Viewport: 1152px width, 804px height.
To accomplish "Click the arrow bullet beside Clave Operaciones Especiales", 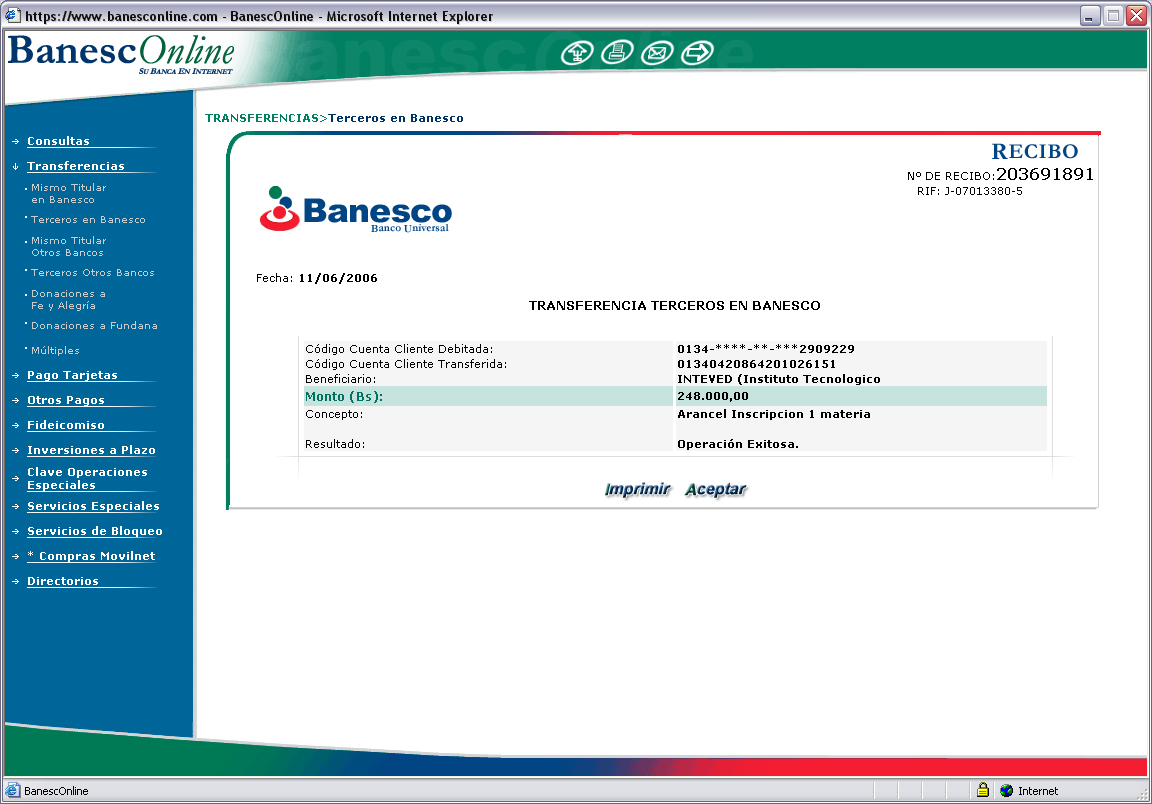I will coord(15,478).
